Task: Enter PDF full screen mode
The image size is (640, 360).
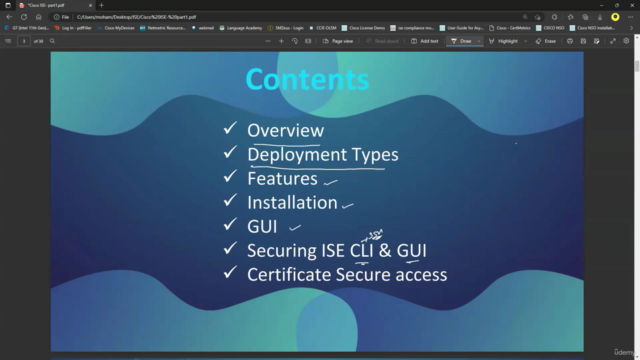Action: (613, 41)
